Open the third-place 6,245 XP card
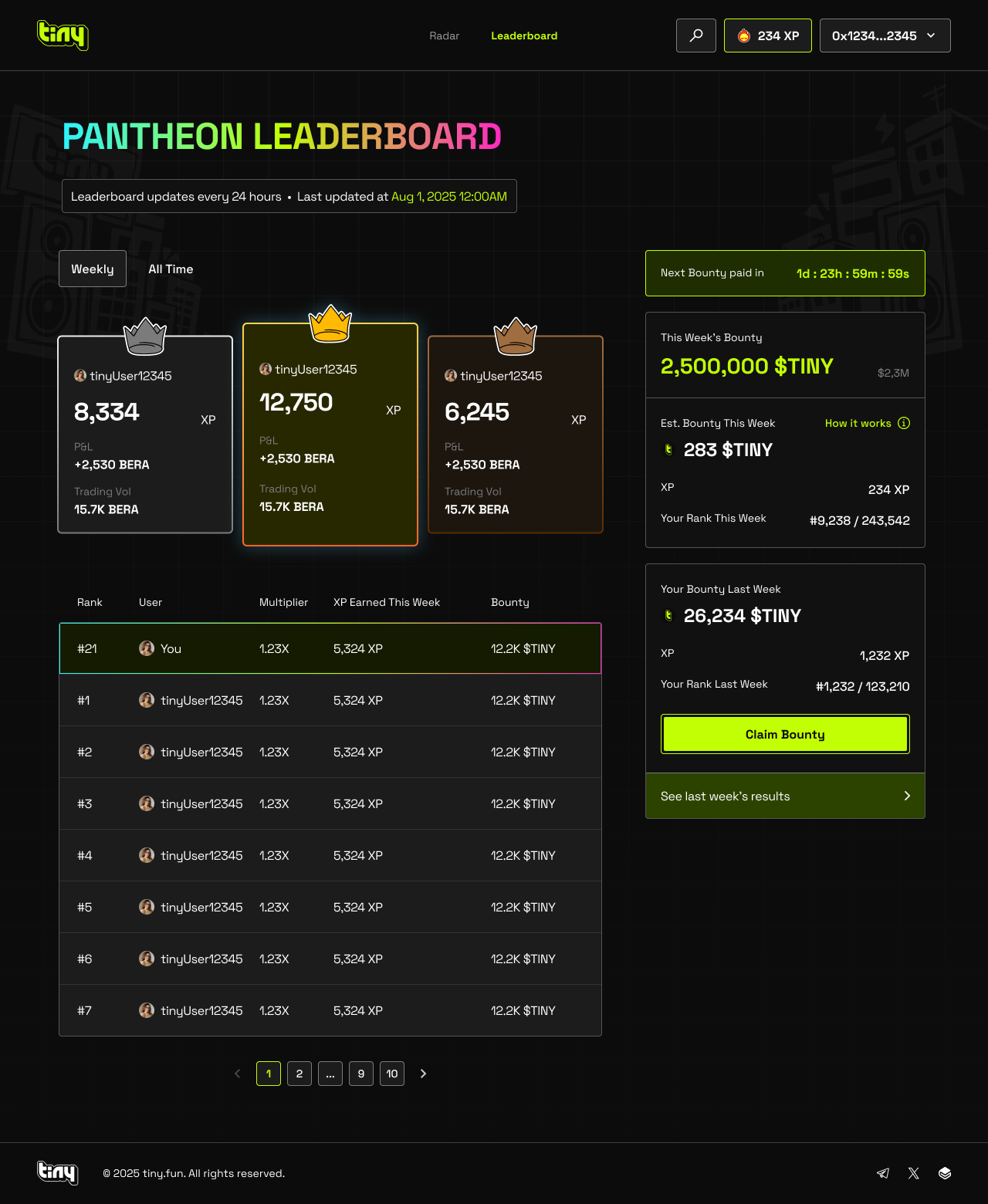Viewport: 988px width, 1204px height. tap(516, 435)
